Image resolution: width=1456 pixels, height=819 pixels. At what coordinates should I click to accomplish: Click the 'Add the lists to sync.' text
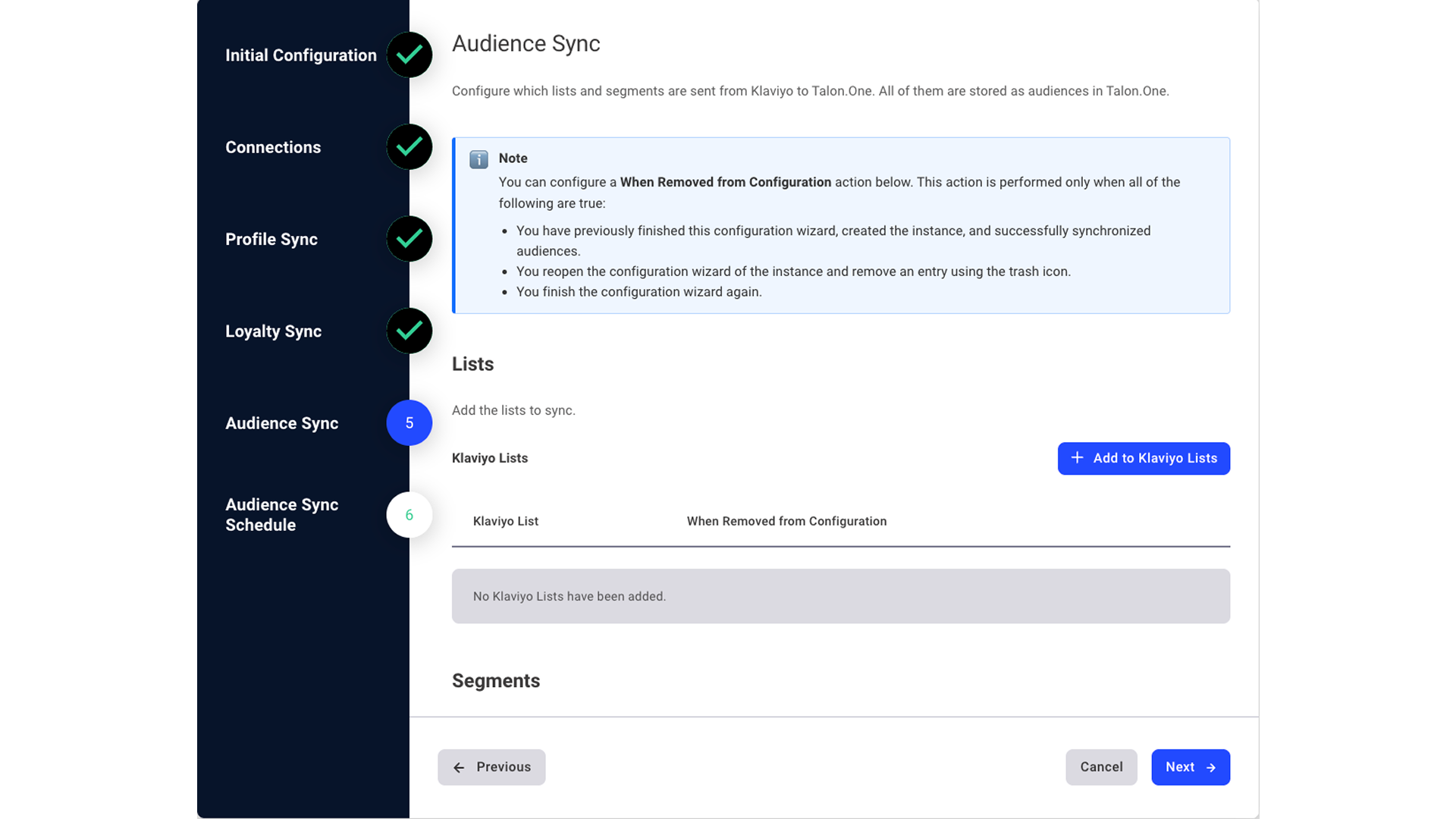click(x=513, y=410)
